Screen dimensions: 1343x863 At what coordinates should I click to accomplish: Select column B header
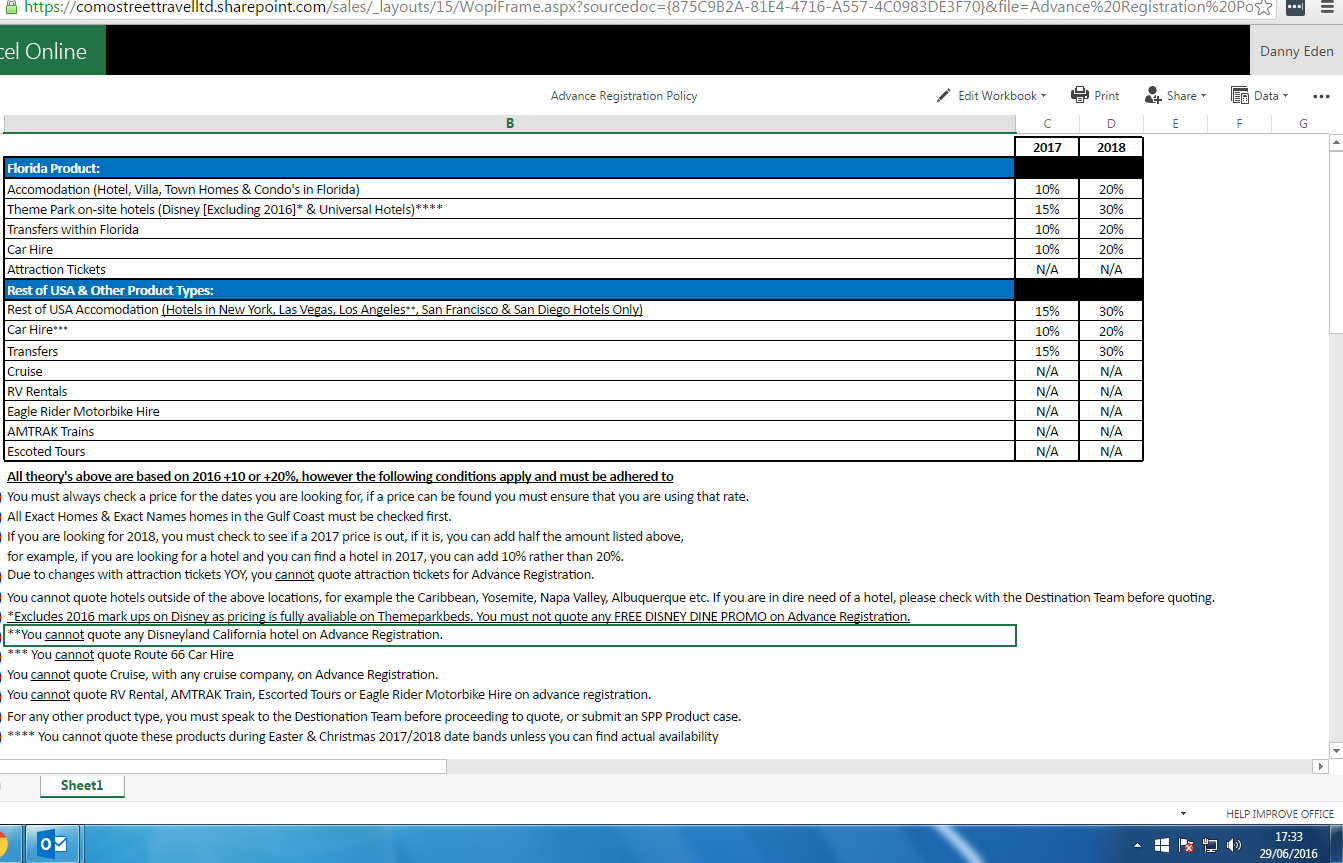[510, 124]
